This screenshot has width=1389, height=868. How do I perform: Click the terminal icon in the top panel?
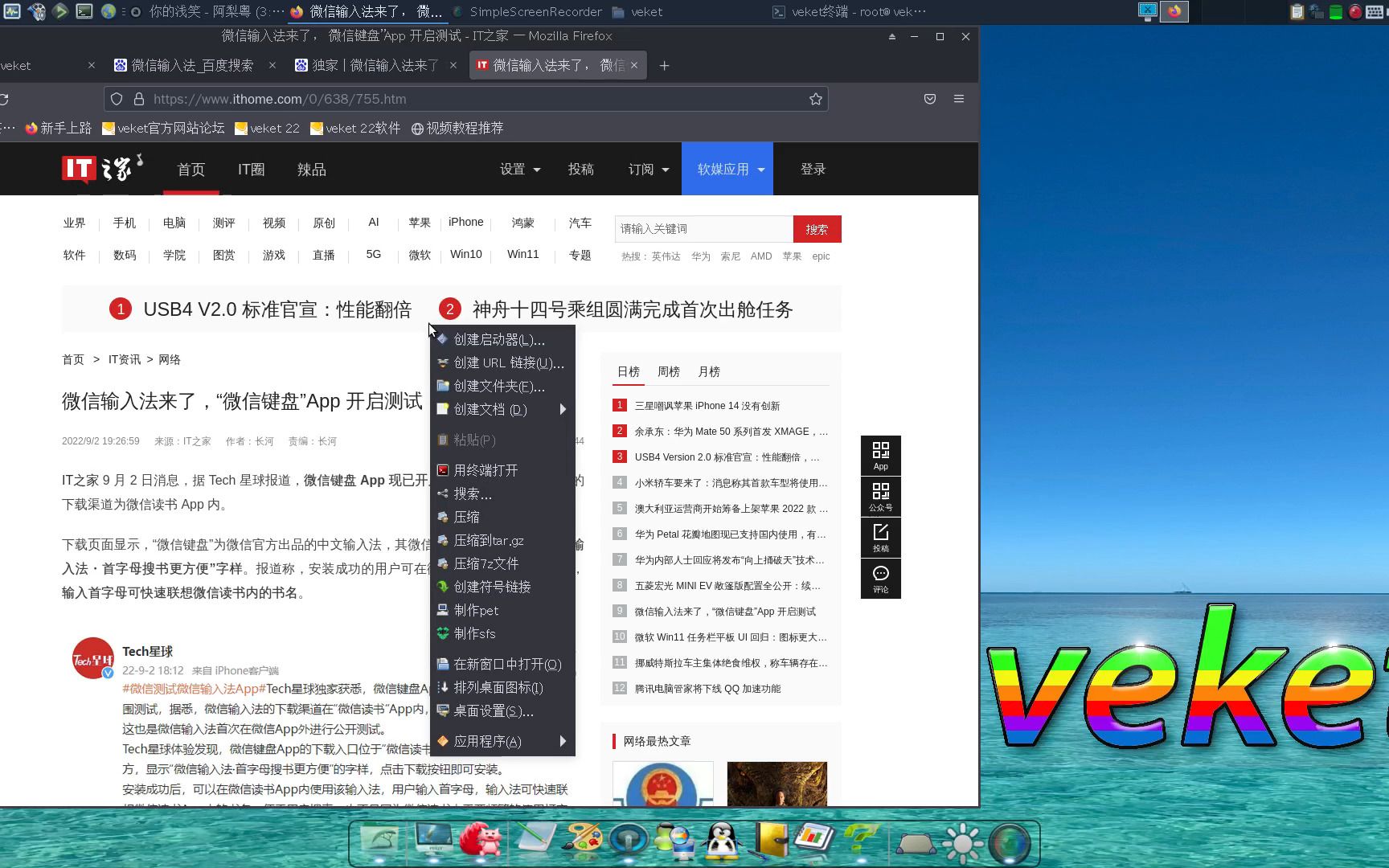pos(84,11)
